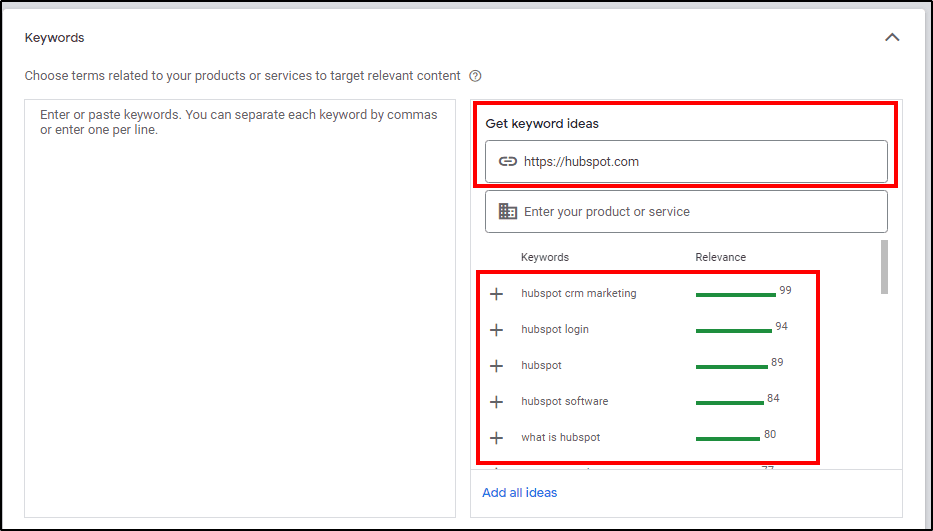Click the link icon in URL field
The width and height of the screenshot is (933, 531).
(x=507, y=161)
